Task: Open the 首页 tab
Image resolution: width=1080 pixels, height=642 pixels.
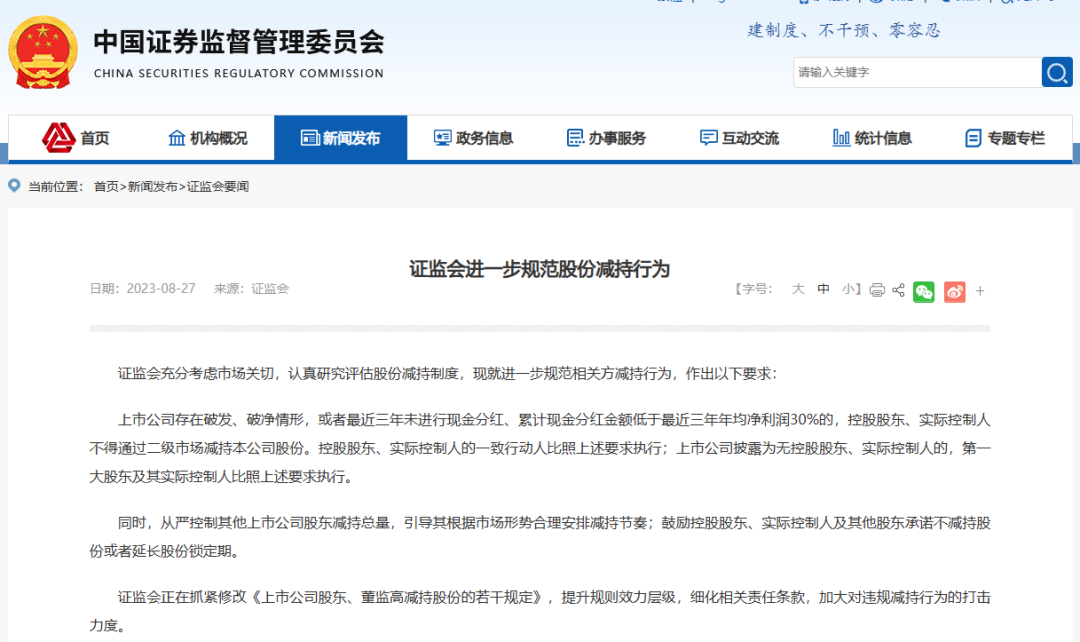Action: click(75, 138)
